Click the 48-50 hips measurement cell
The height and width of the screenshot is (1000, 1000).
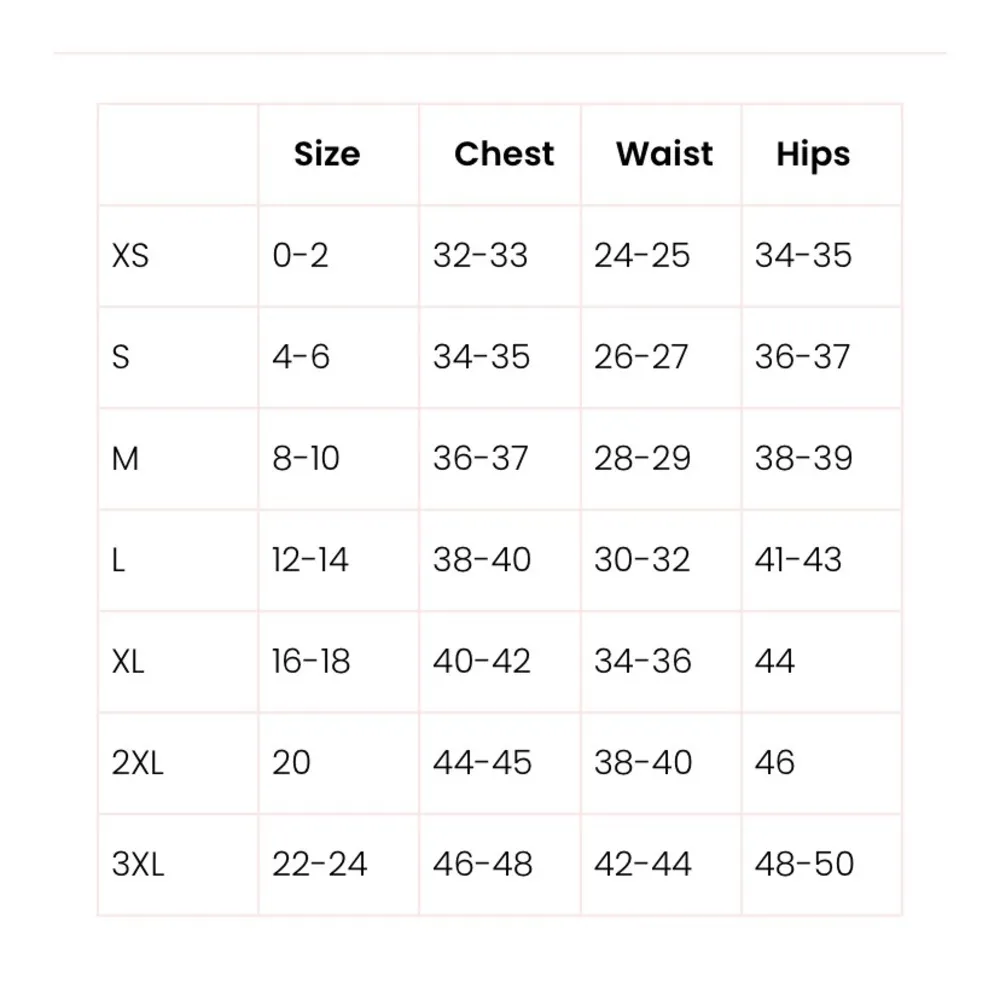click(x=804, y=865)
